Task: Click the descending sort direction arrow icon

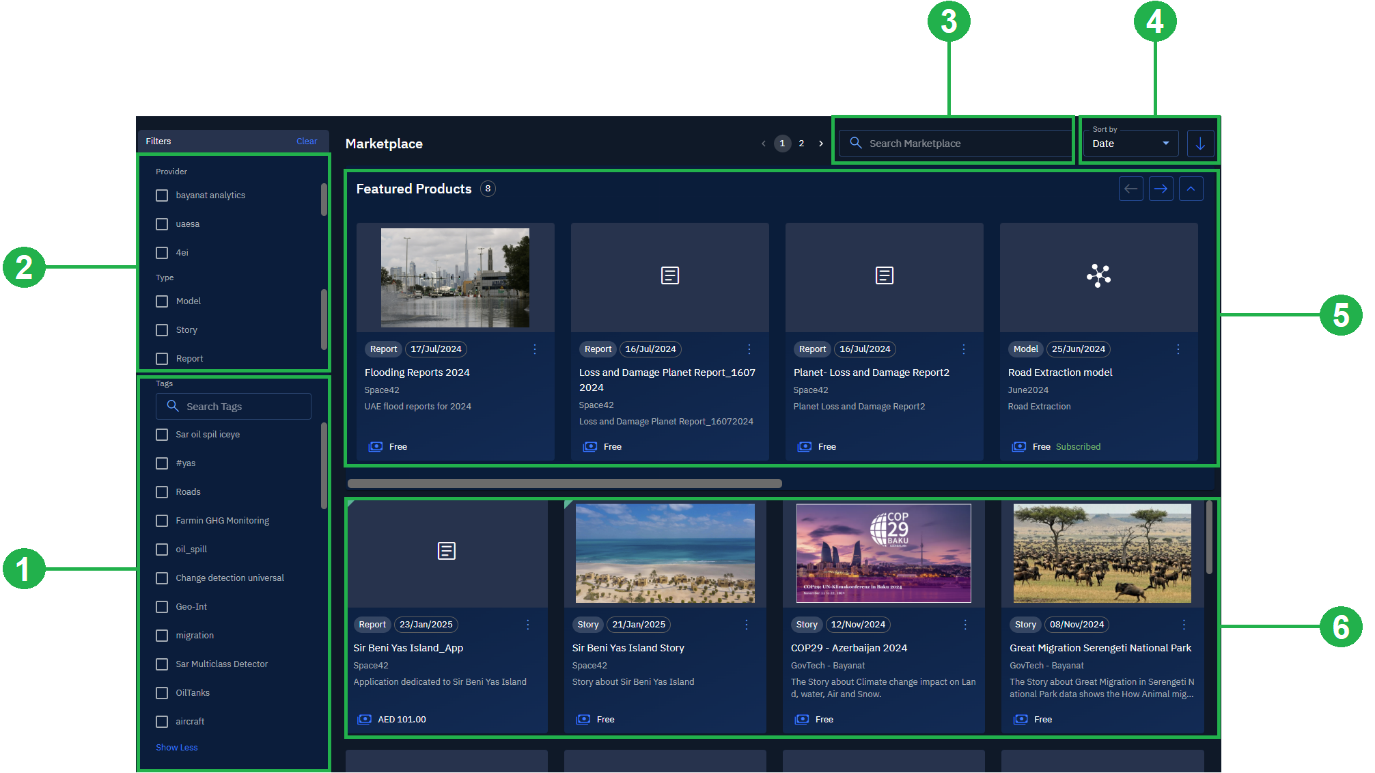Action: coord(1200,144)
